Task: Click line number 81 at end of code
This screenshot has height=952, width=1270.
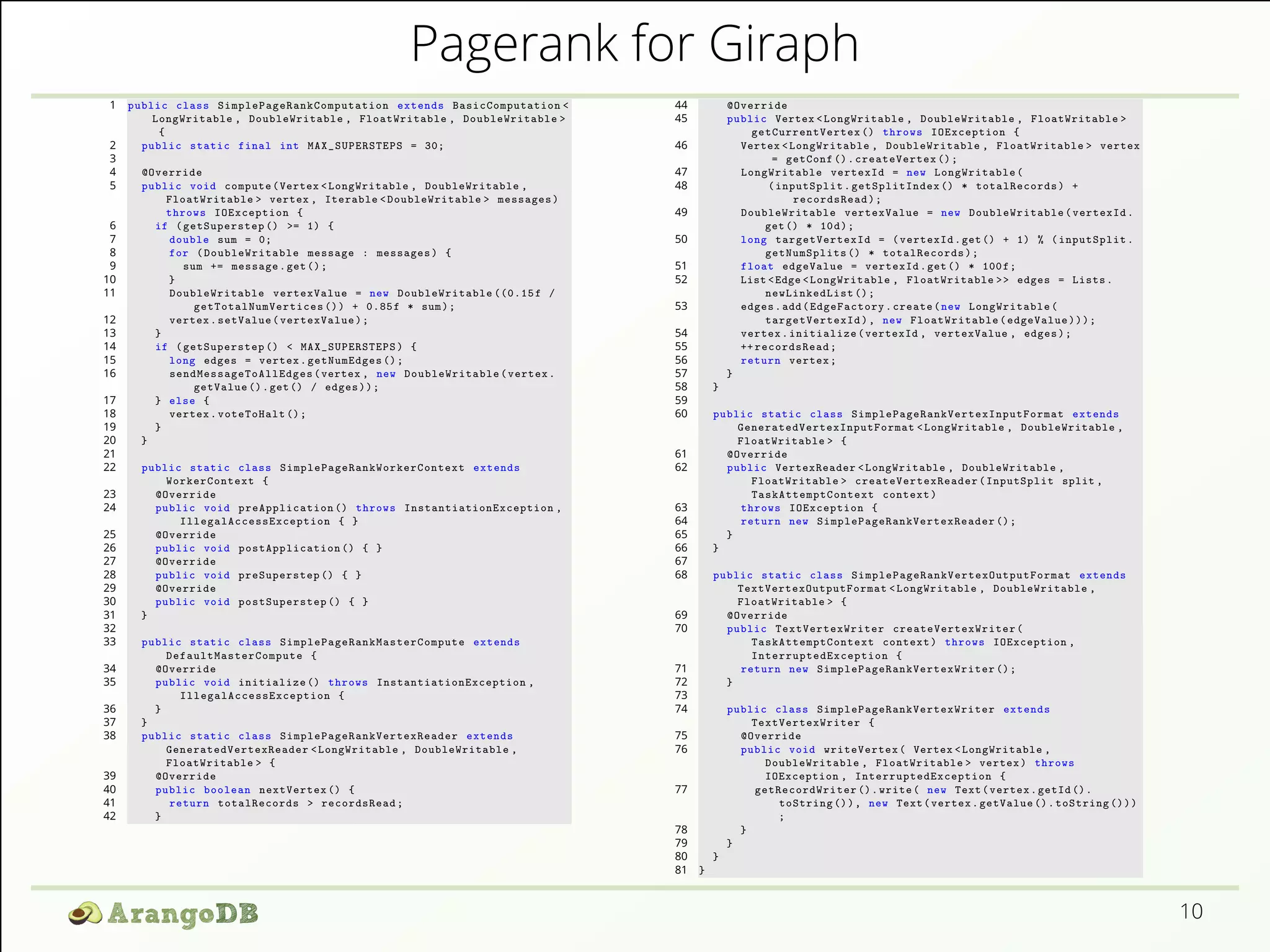Action: 681,870
